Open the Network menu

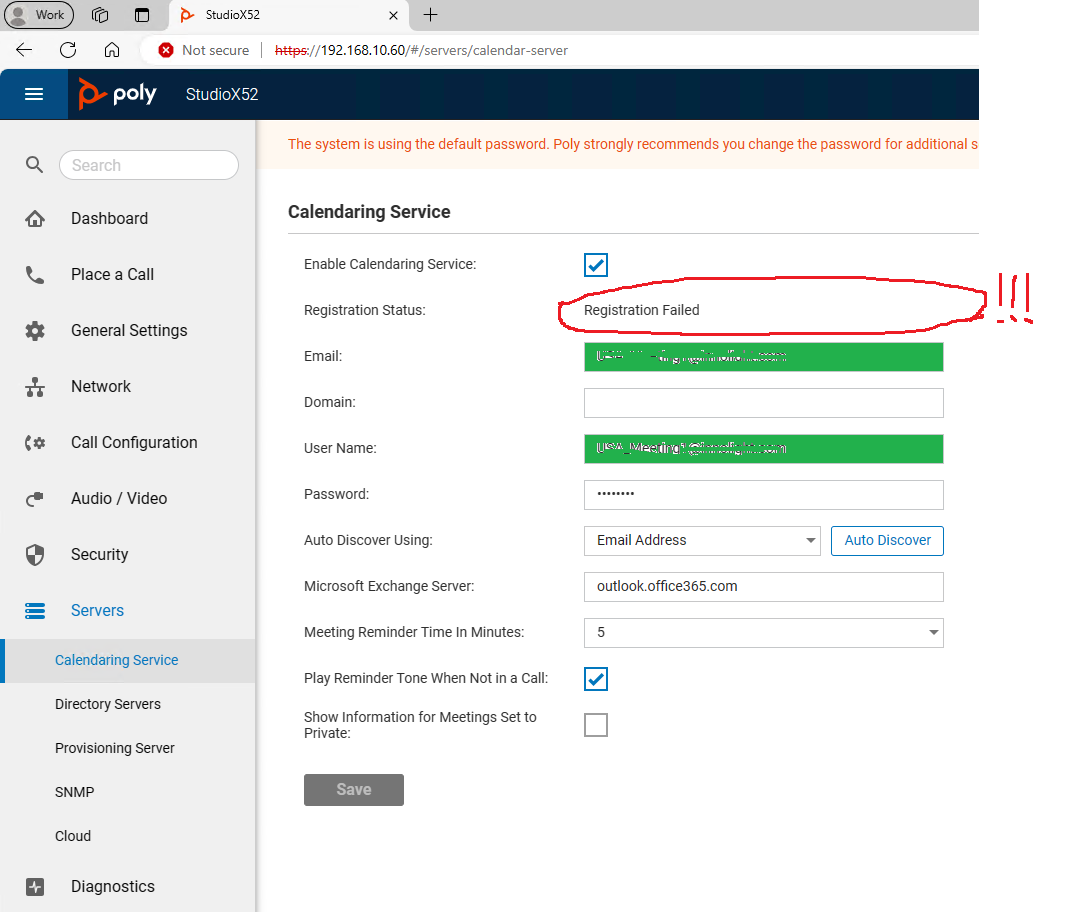coord(101,387)
